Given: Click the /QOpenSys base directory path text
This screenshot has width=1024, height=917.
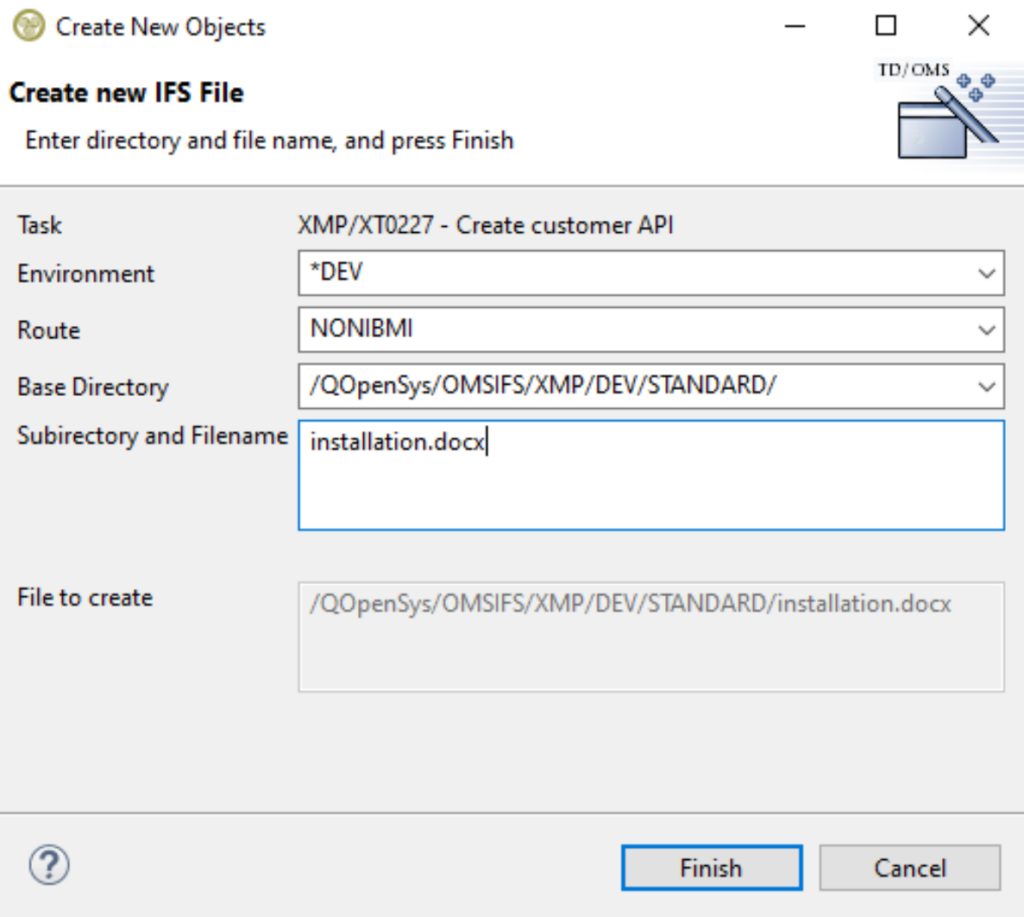Looking at the screenshot, I should point(543,385).
